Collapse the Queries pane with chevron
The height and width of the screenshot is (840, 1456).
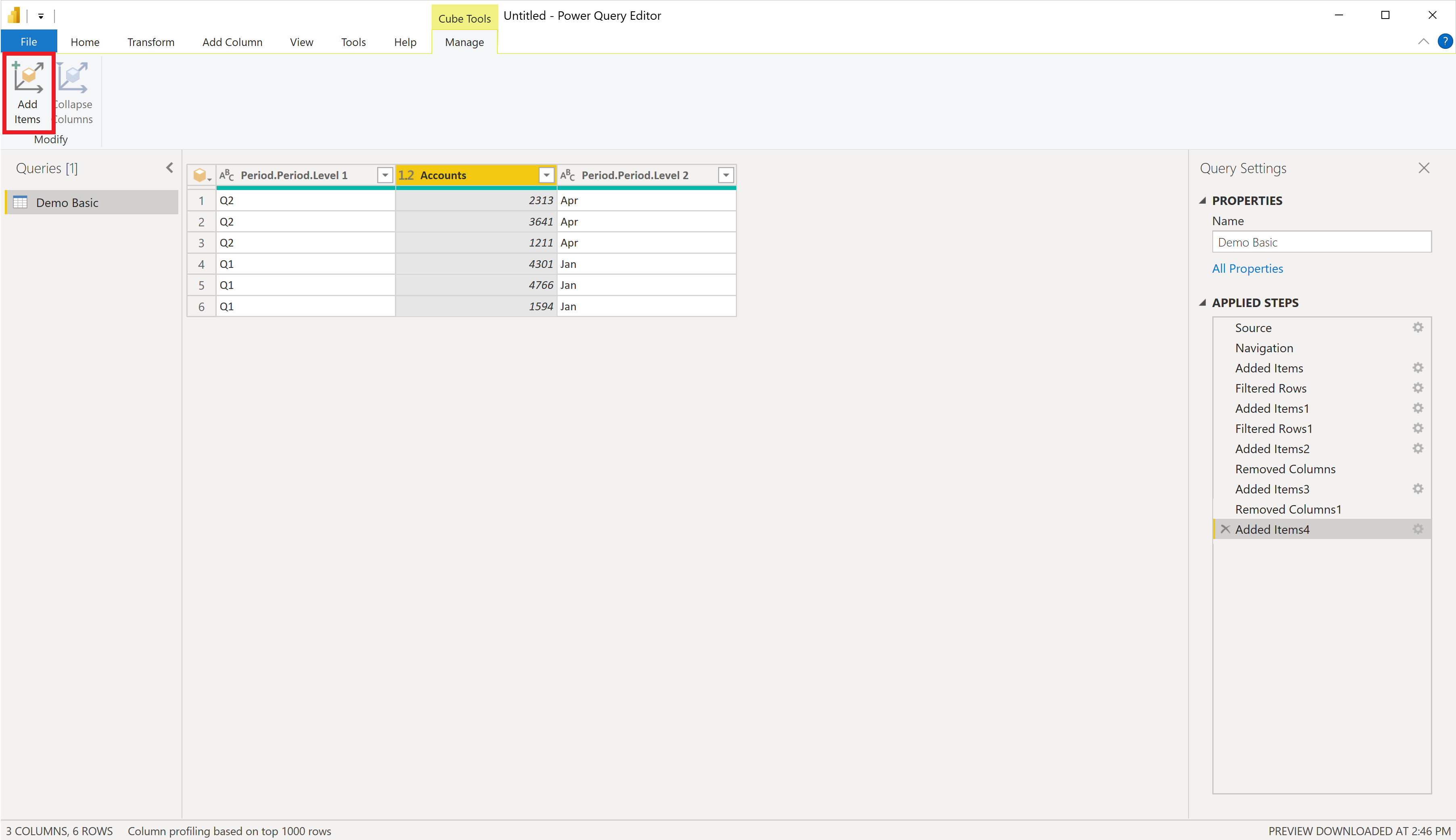(169, 168)
